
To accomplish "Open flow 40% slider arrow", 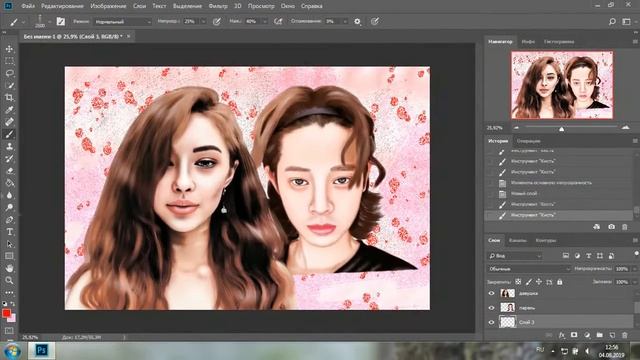I will click(x=264, y=22).
